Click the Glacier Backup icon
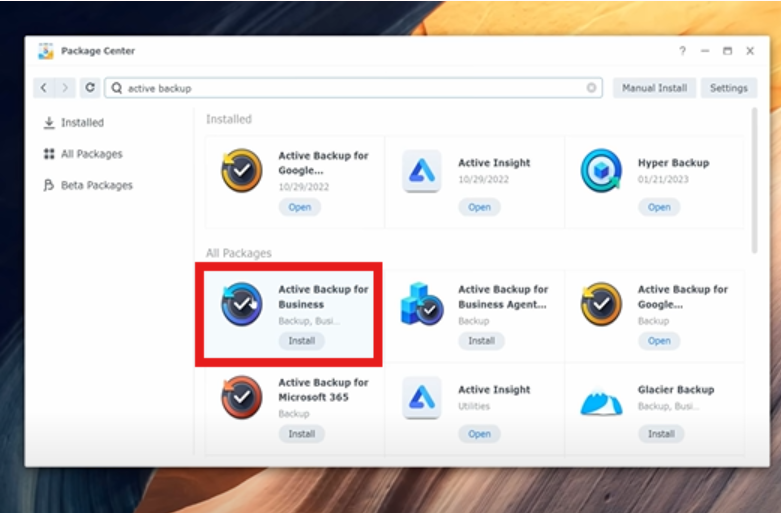This screenshot has width=781, height=513. tap(601, 402)
